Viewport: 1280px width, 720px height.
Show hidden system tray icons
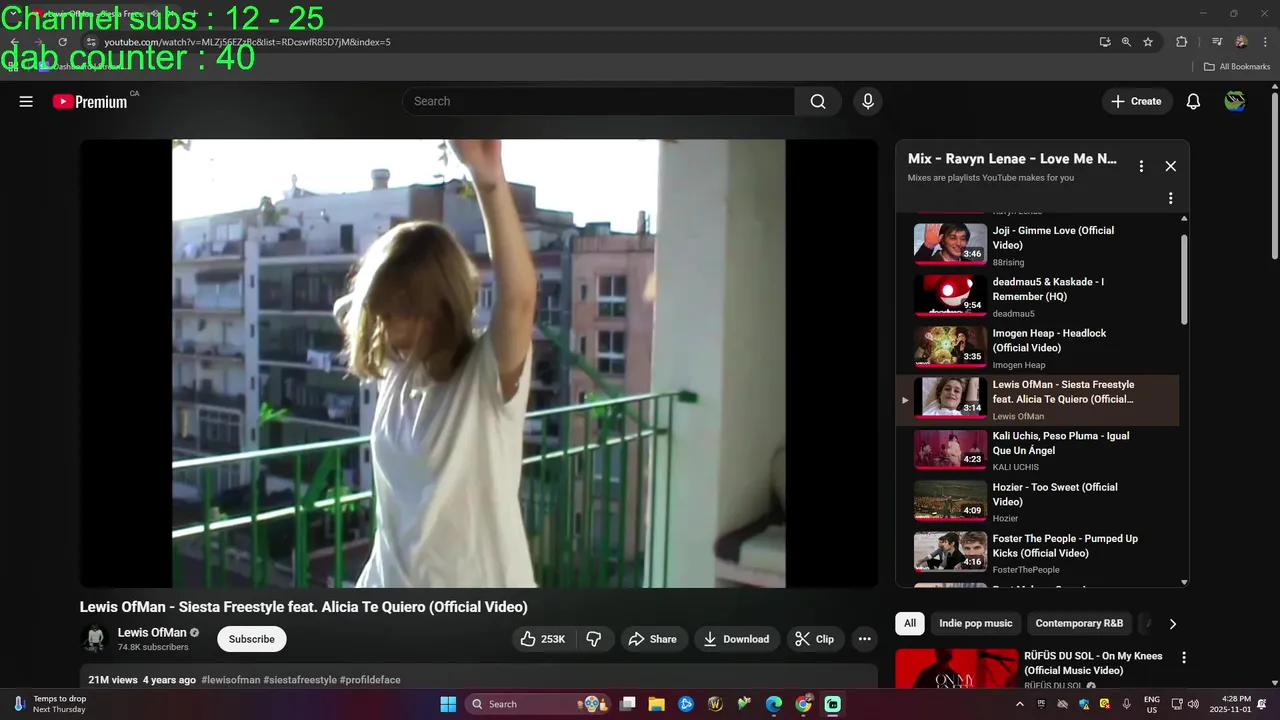pyautogui.click(x=1019, y=704)
